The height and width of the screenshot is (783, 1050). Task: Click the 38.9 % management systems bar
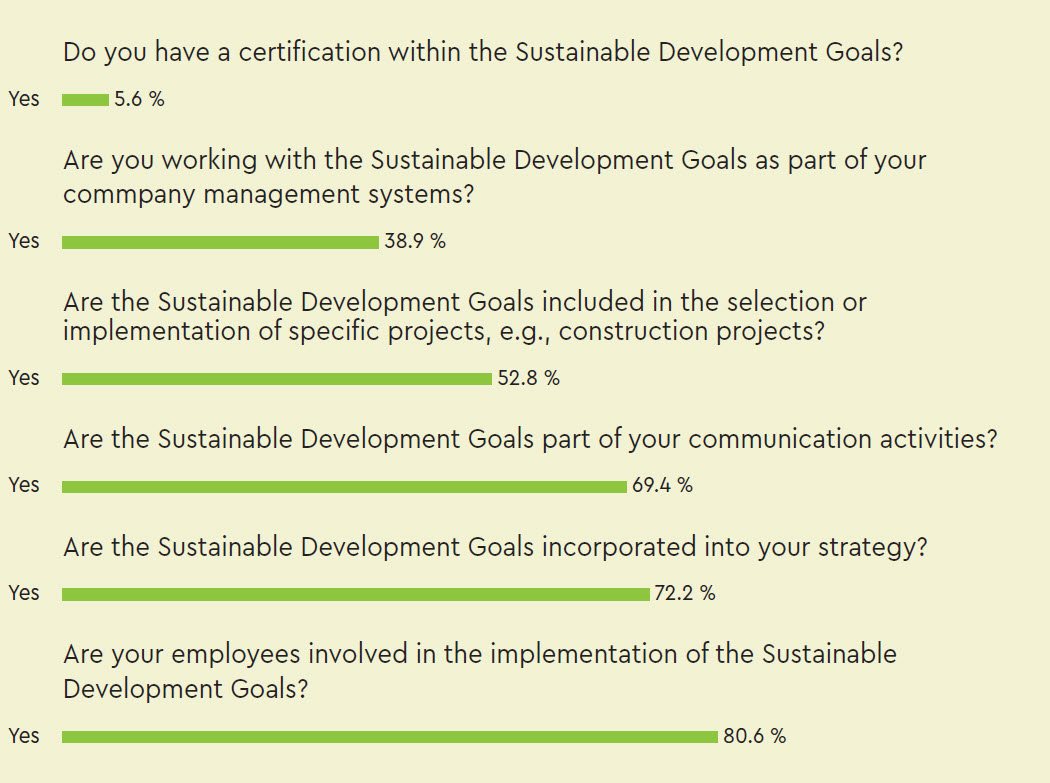(x=220, y=242)
